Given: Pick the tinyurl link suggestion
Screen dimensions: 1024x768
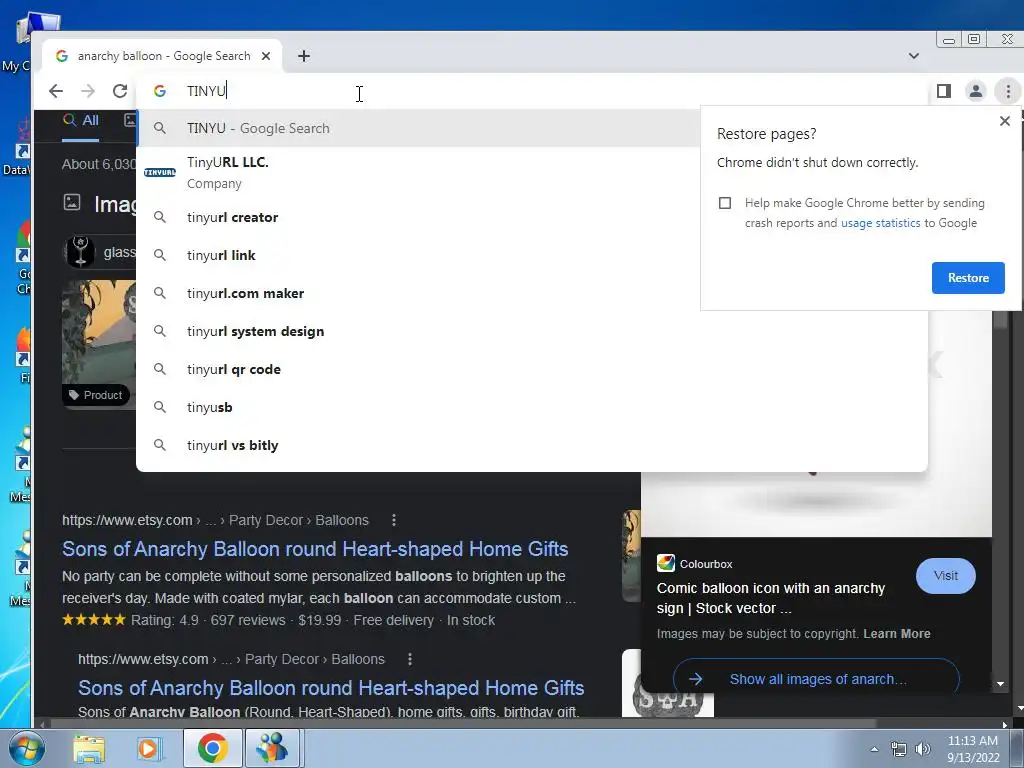Looking at the screenshot, I should [418, 255].
